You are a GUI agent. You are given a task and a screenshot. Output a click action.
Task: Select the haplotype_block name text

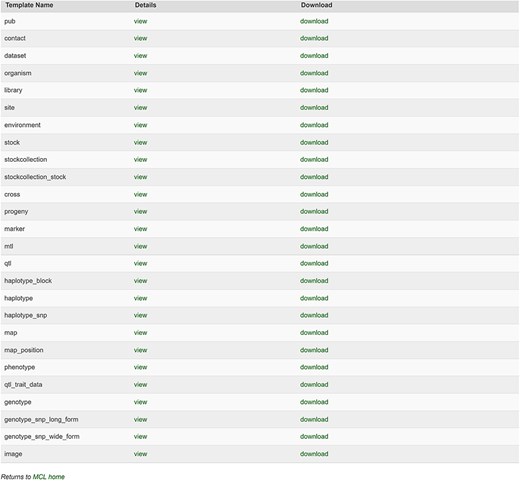tap(28, 281)
